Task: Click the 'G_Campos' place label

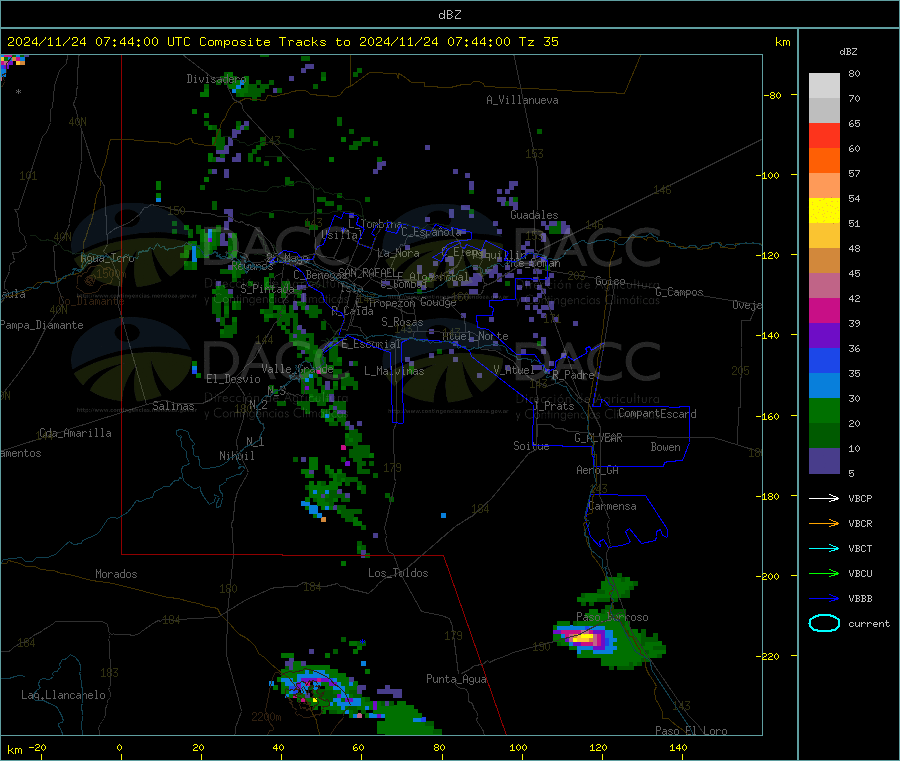Action: coord(679,292)
